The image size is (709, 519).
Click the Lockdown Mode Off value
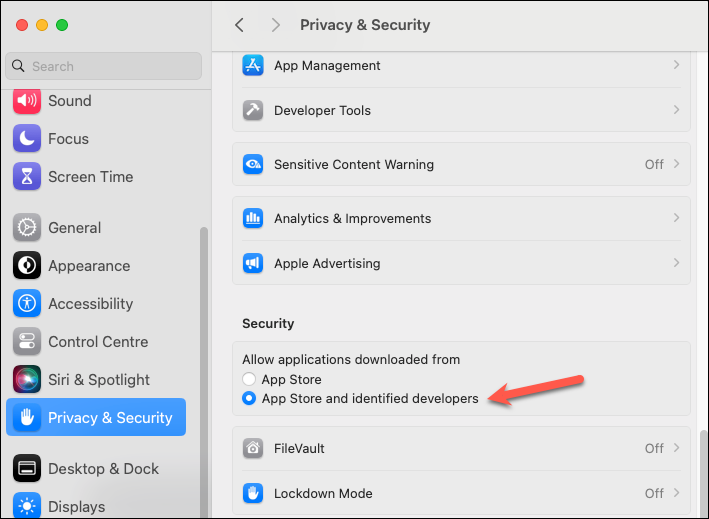click(x=654, y=493)
